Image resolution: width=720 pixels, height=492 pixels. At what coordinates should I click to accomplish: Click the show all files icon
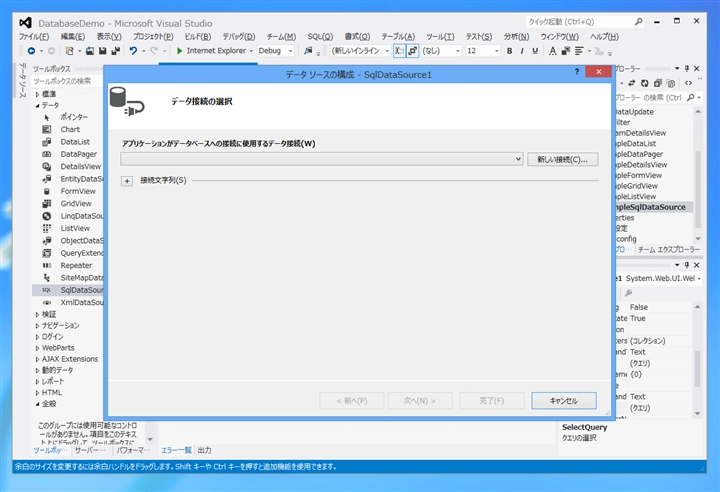coord(671,83)
